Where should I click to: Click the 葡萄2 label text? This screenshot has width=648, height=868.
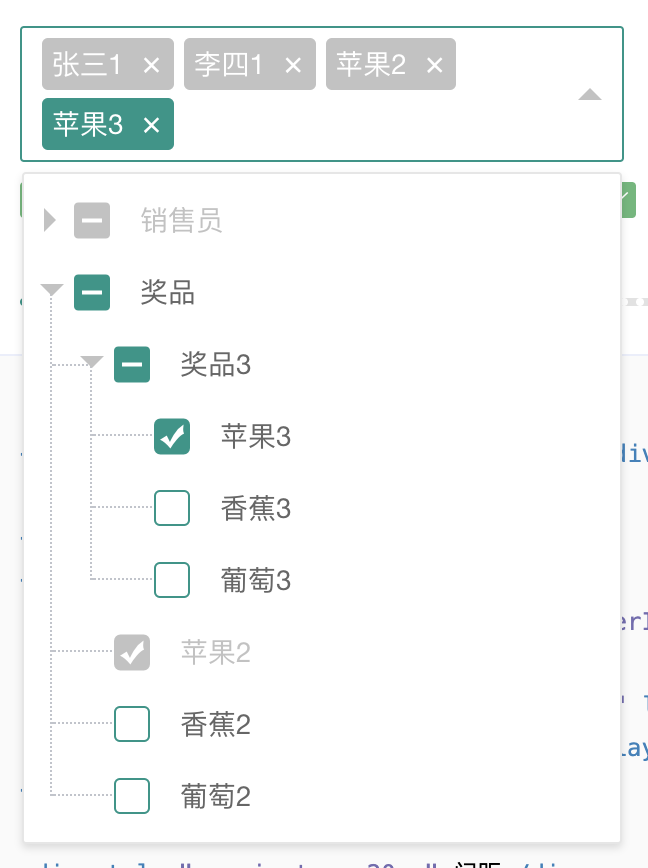tap(216, 796)
